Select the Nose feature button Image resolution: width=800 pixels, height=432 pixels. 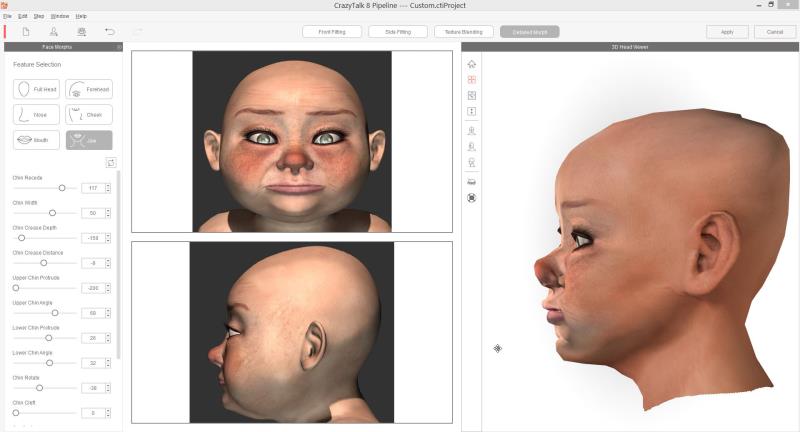tap(36, 115)
